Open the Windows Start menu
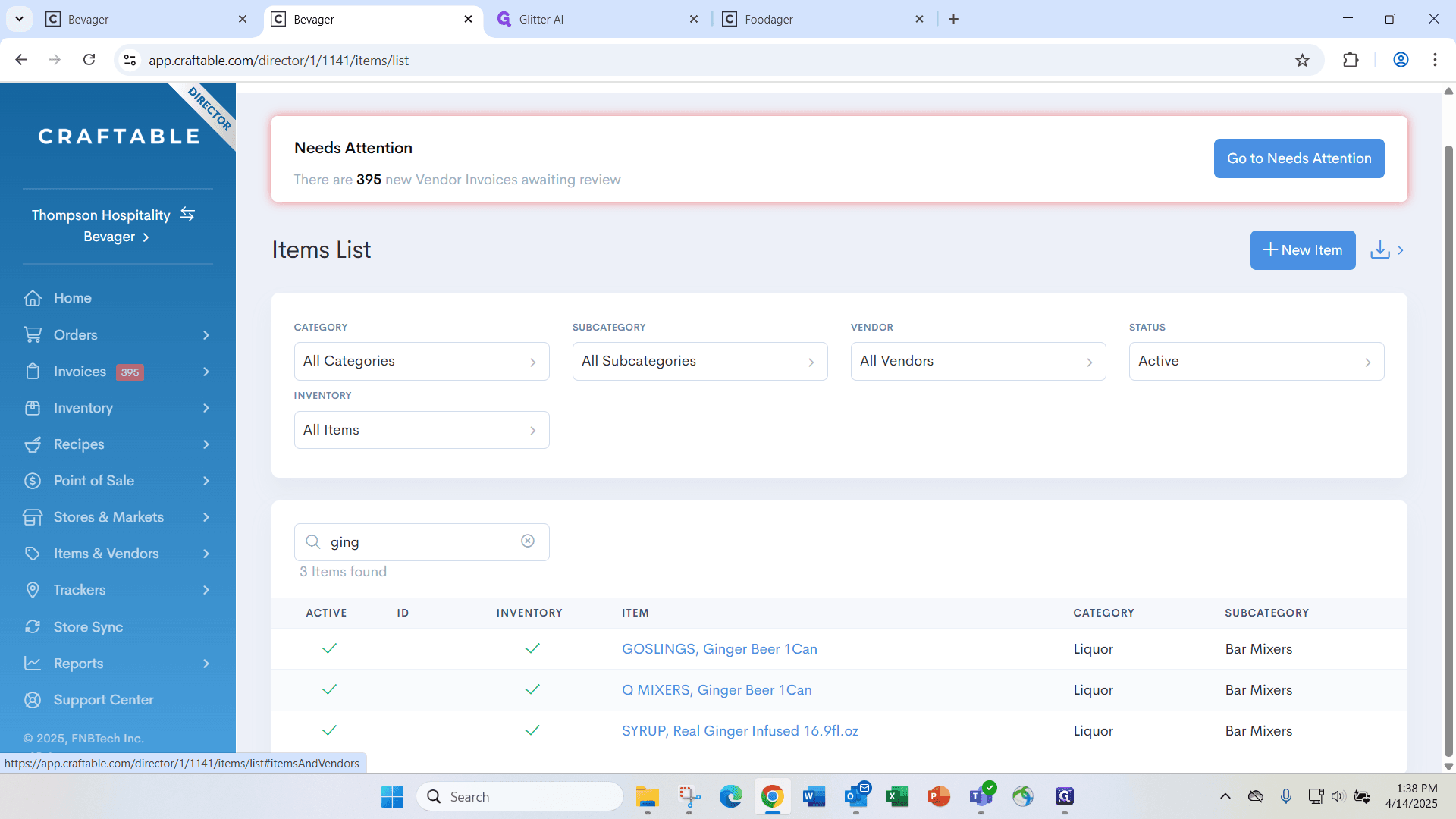The height and width of the screenshot is (819, 1456). [392, 796]
